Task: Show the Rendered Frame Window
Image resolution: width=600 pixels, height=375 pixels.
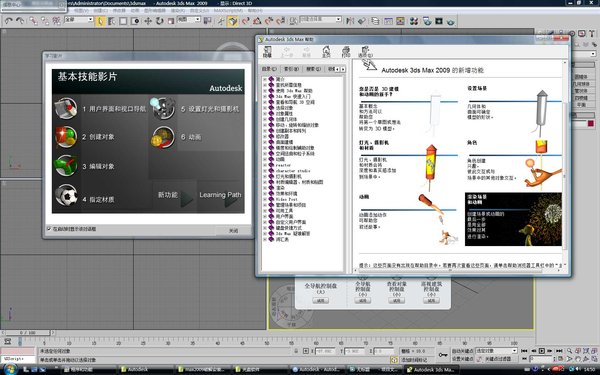Action: [x=439, y=21]
